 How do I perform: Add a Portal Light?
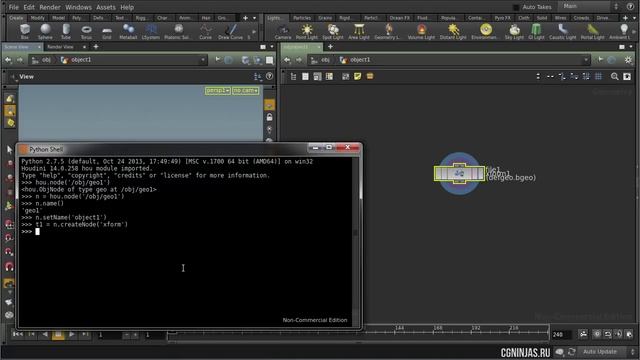pyautogui.click(x=592, y=31)
